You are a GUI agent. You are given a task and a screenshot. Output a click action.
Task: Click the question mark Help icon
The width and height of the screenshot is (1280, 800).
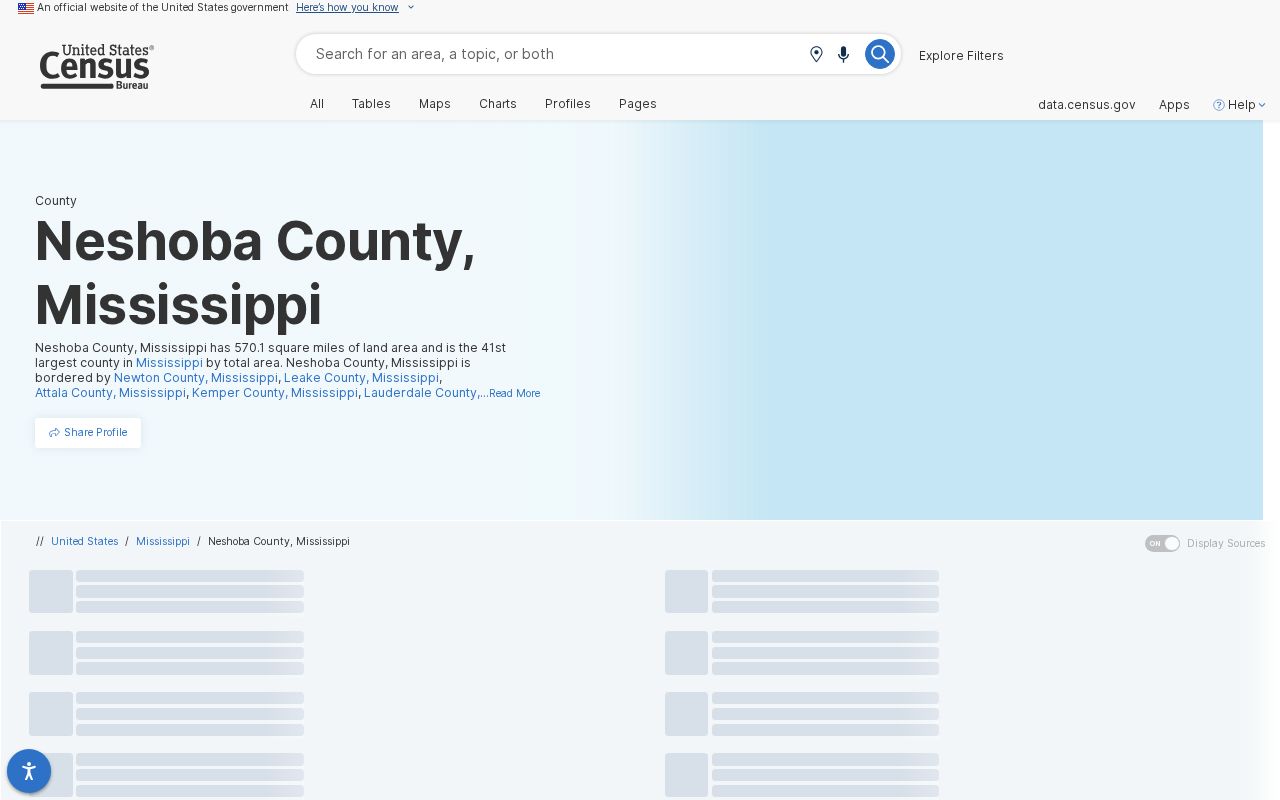pyautogui.click(x=1219, y=105)
